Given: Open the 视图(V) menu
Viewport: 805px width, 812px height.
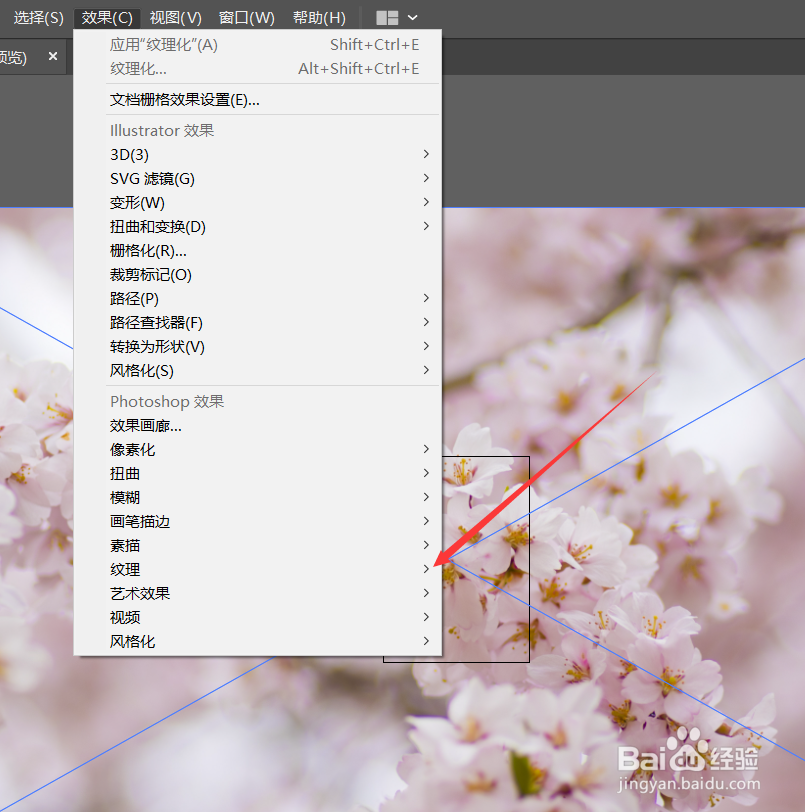Looking at the screenshot, I should click(175, 18).
